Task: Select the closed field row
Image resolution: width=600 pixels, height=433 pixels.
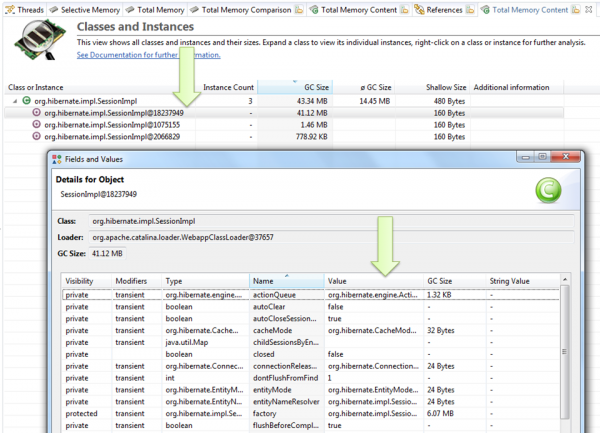Action: (x=310, y=354)
